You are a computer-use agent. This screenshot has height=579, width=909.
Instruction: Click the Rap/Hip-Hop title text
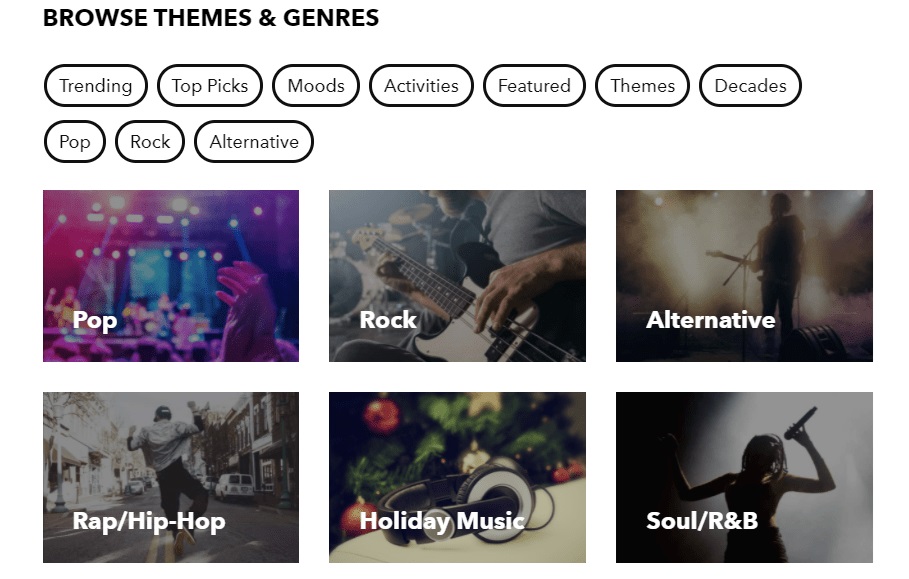(148, 521)
